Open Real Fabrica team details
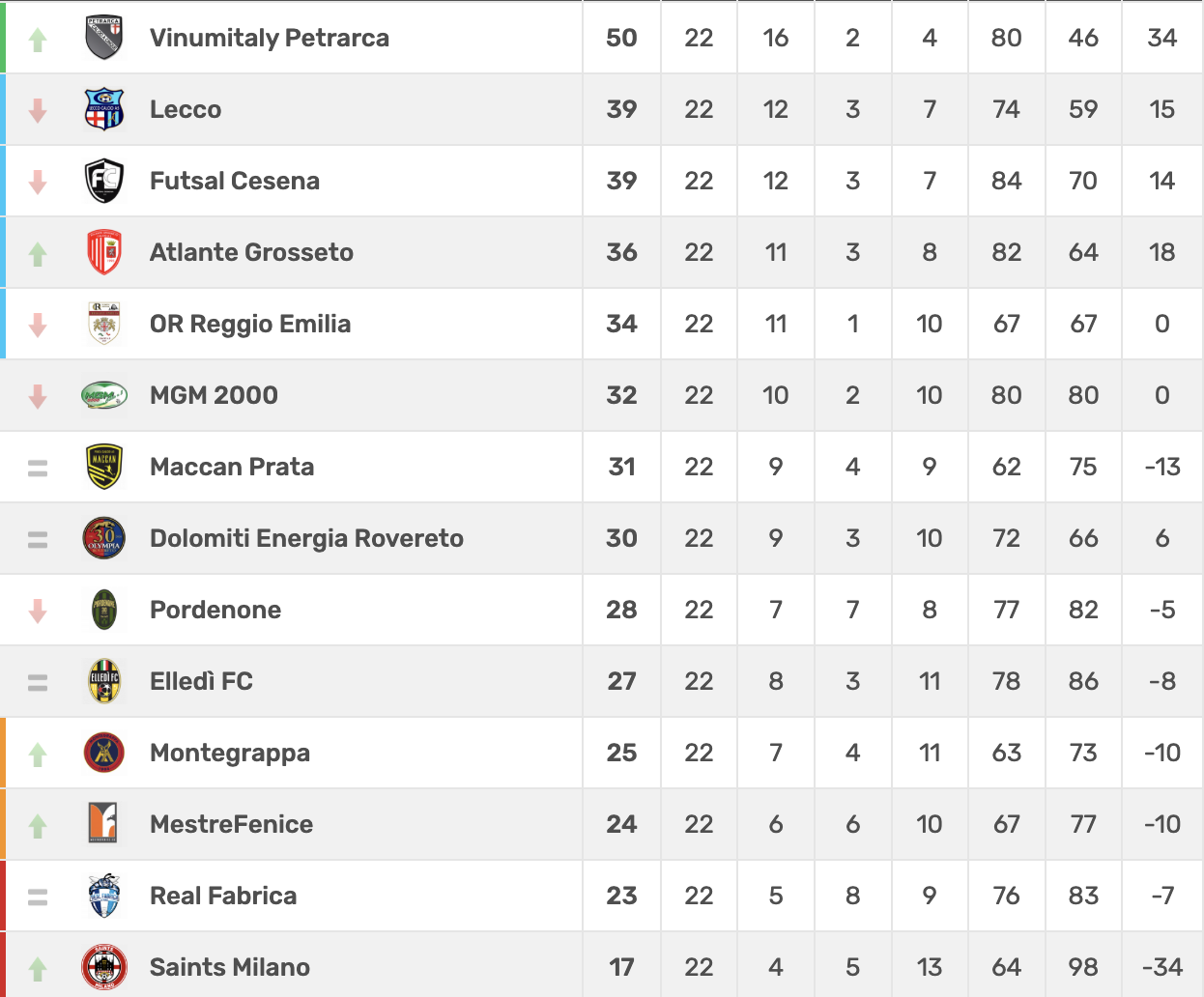This screenshot has width=1204, height=997. coord(223,896)
